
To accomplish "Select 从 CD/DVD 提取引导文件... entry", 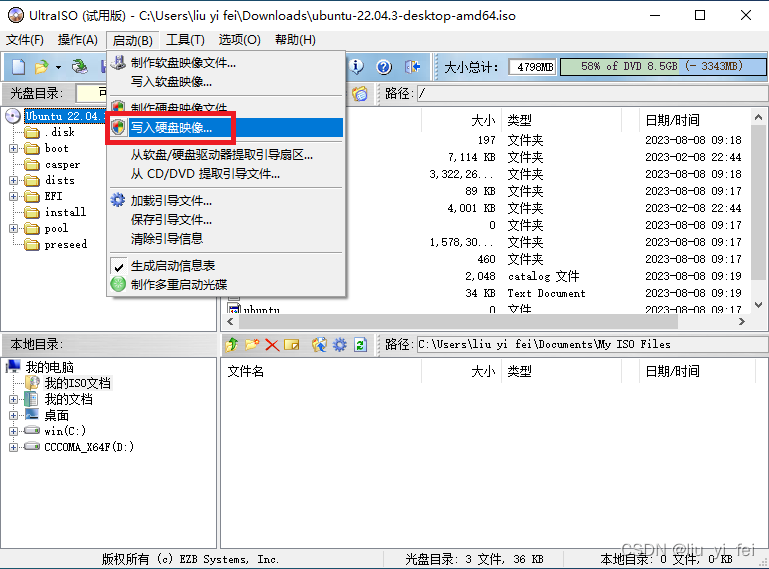I will [226, 174].
